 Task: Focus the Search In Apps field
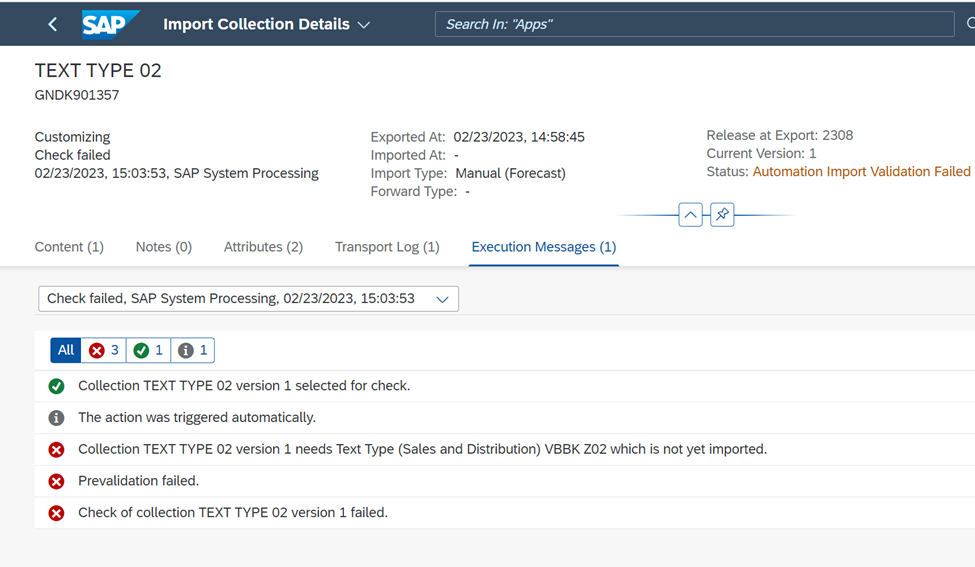click(695, 24)
